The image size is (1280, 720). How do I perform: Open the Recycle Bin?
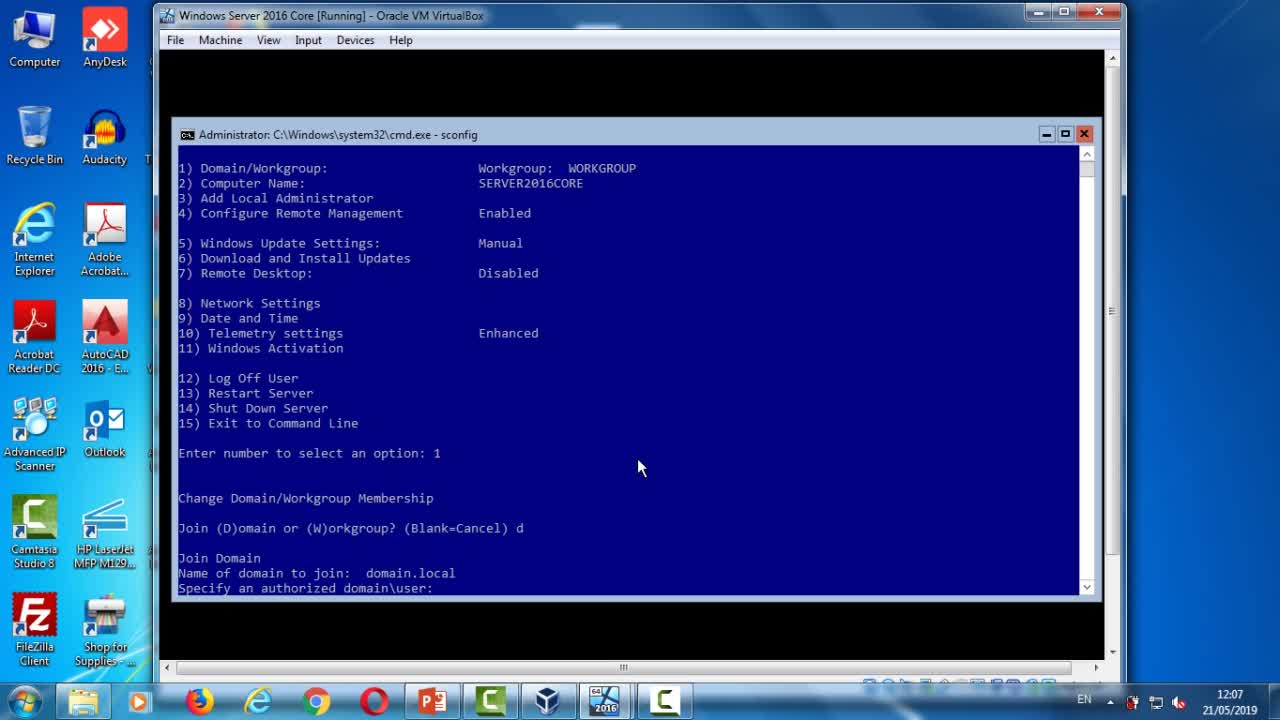(x=34, y=136)
